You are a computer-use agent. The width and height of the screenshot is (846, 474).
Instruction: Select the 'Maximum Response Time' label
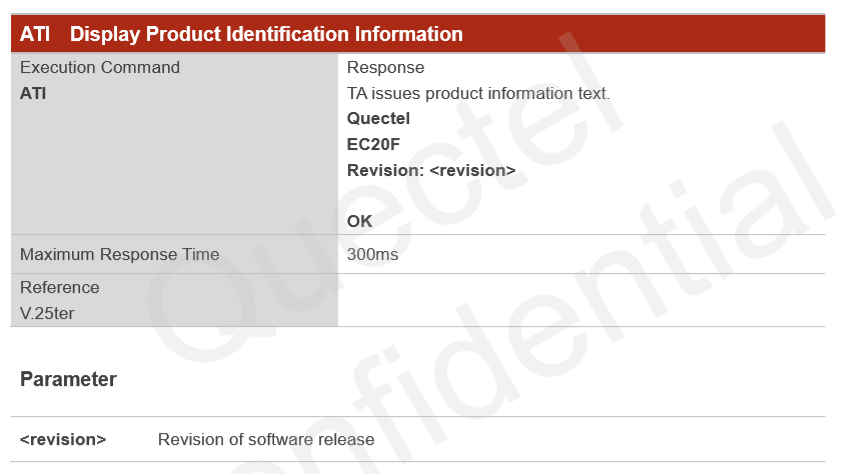click(x=120, y=254)
